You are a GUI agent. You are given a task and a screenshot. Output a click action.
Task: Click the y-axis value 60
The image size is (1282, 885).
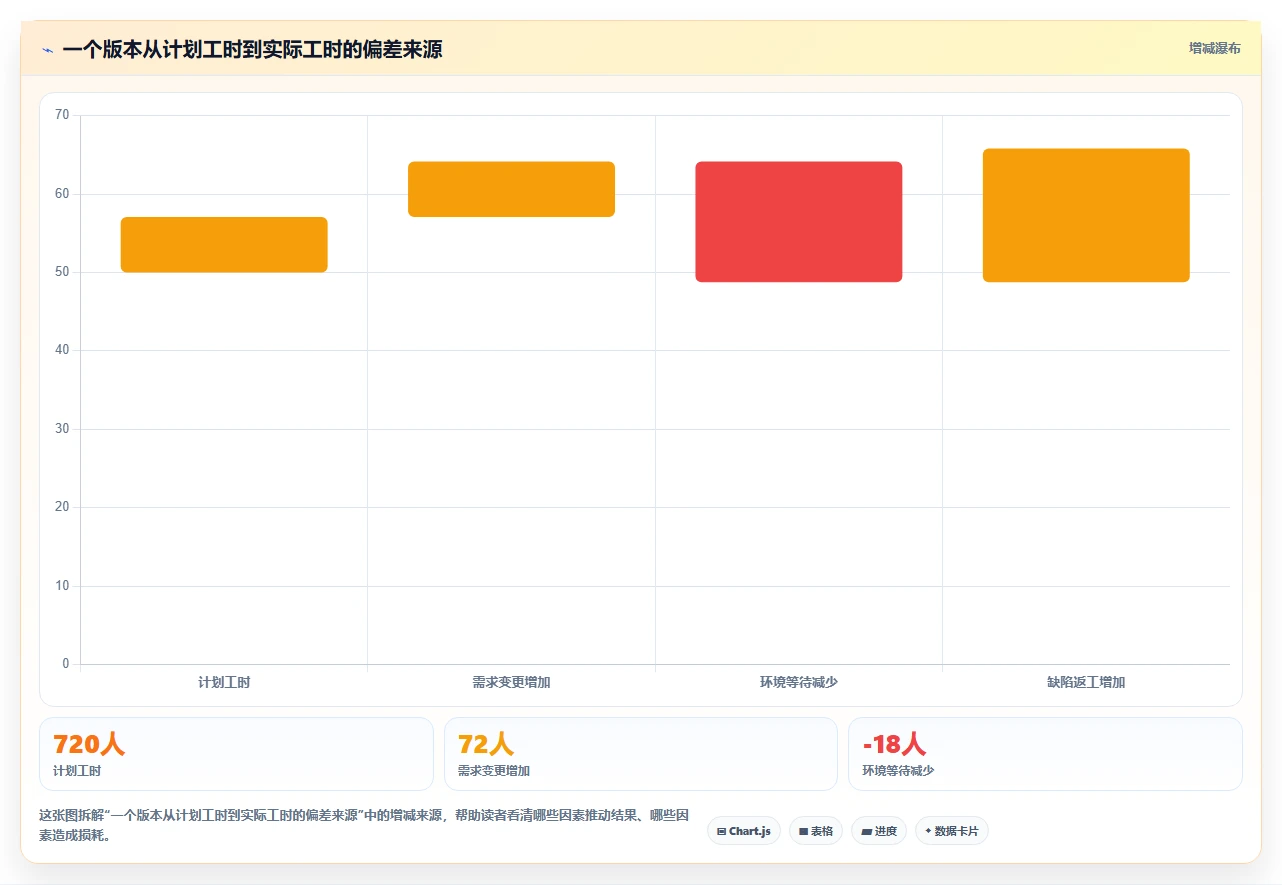[62, 194]
